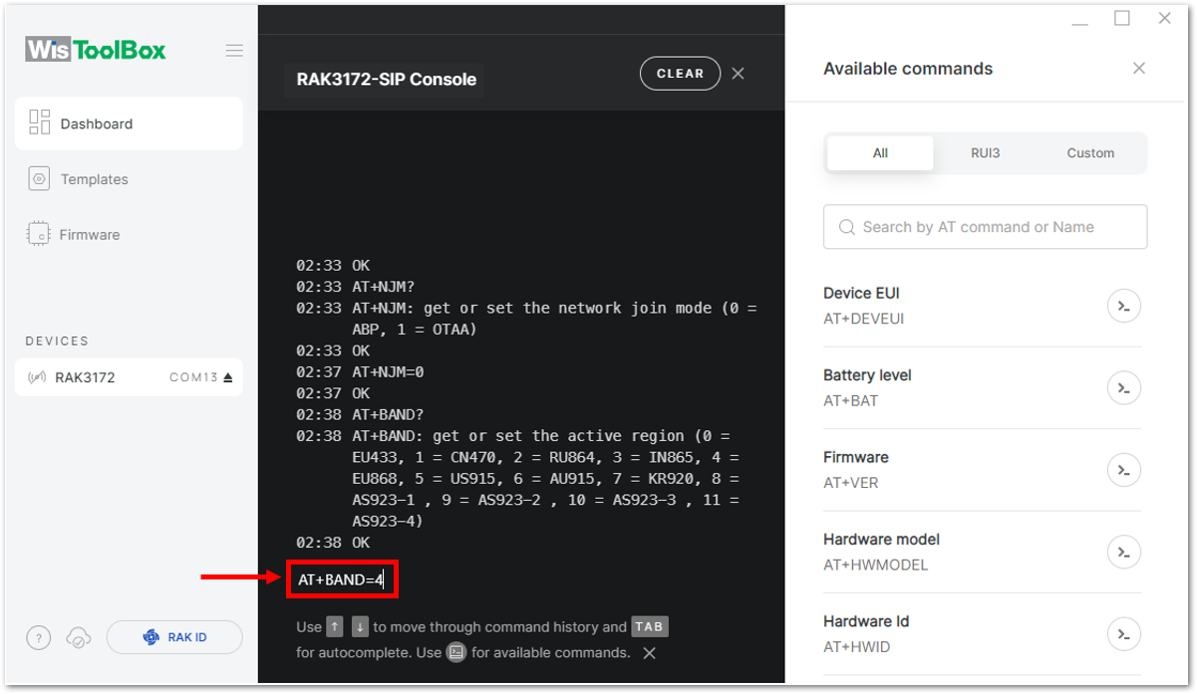Run the Hardware Id command
This screenshot has height=694, width=1197.
click(x=1124, y=634)
